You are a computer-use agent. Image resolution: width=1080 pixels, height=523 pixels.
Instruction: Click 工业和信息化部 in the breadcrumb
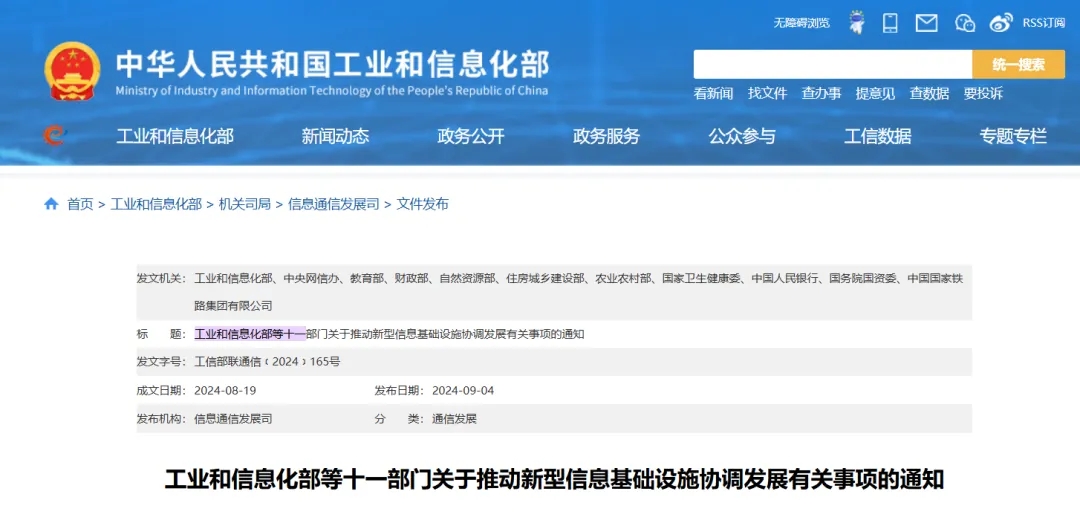156,204
